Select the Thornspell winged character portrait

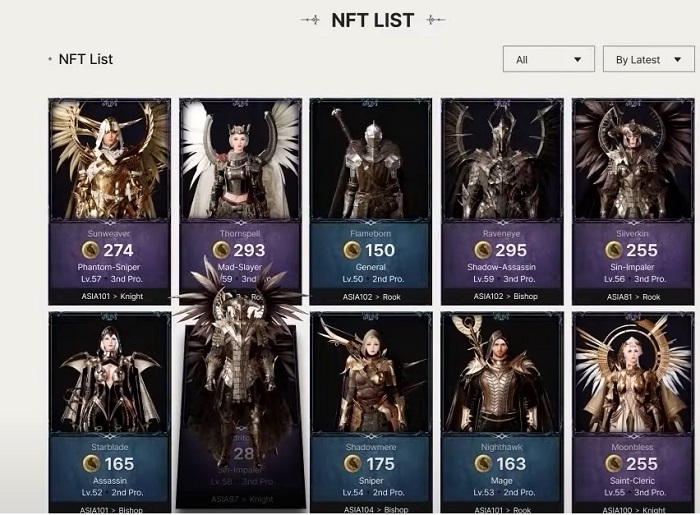coord(240,160)
